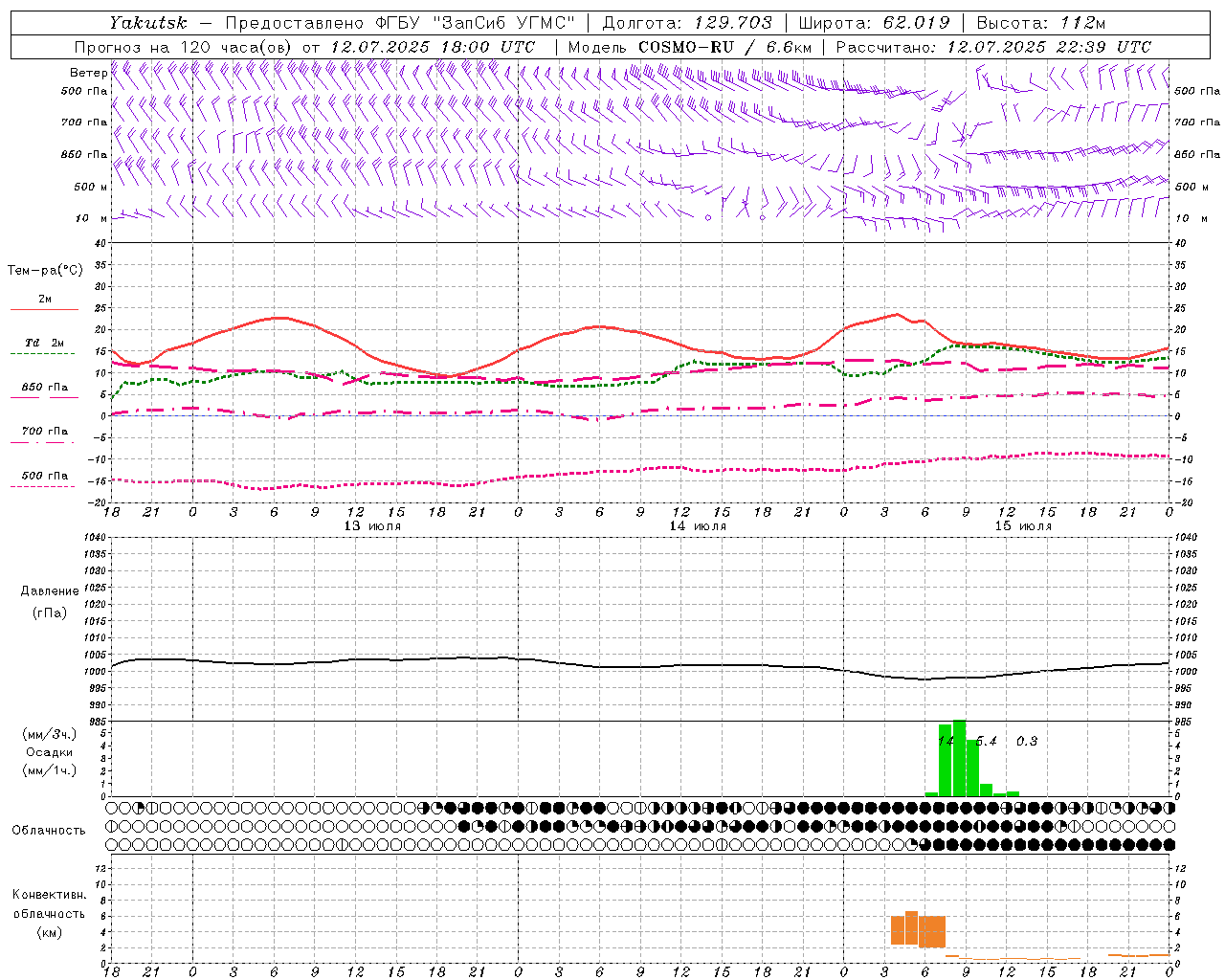Click the '850 гПа' temperature legend entry
Viewport: 1225px width, 980px height.
point(45,387)
